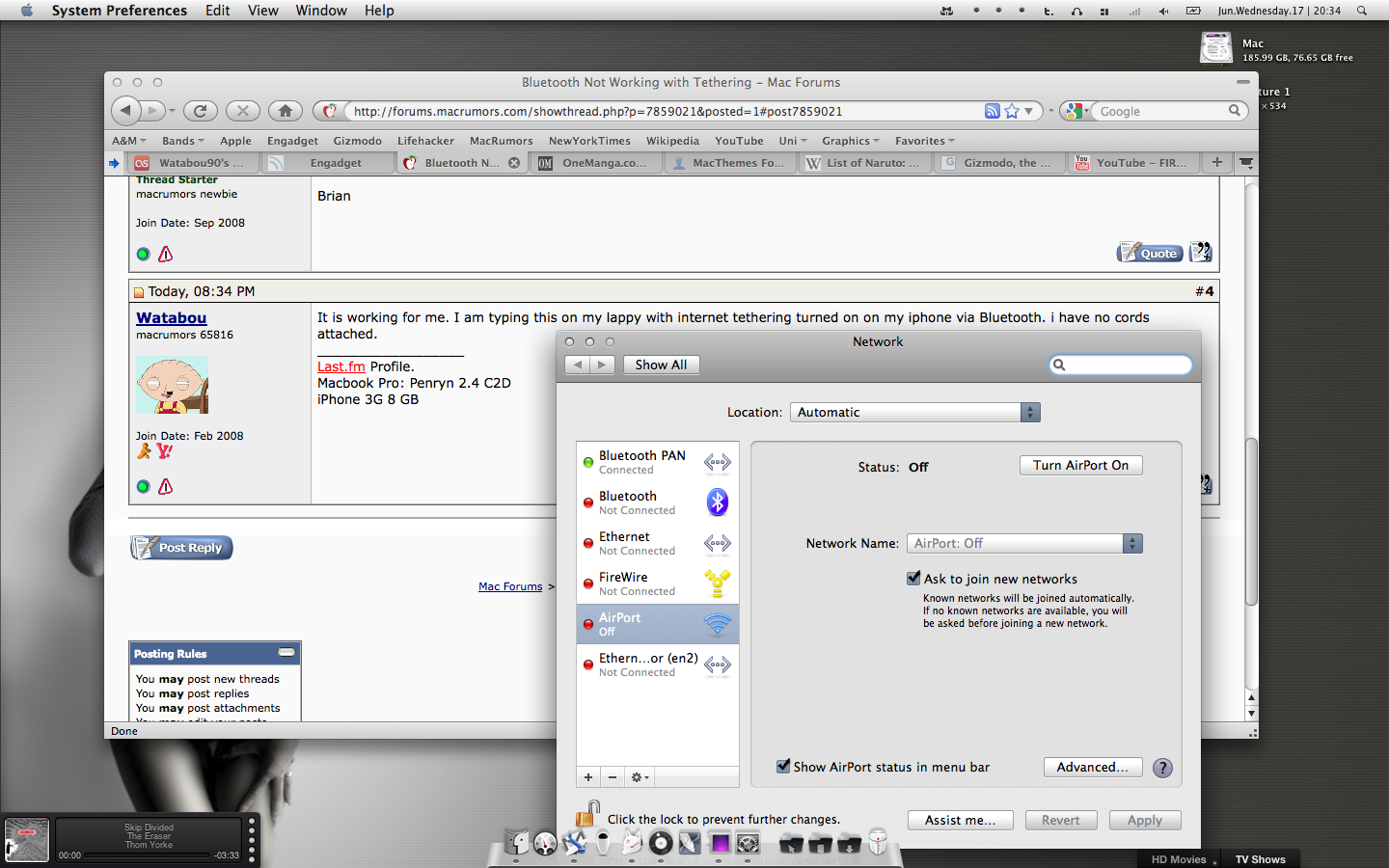This screenshot has width=1389, height=868.
Task: Open the Bands bookmarks folder
Action: 183,141
